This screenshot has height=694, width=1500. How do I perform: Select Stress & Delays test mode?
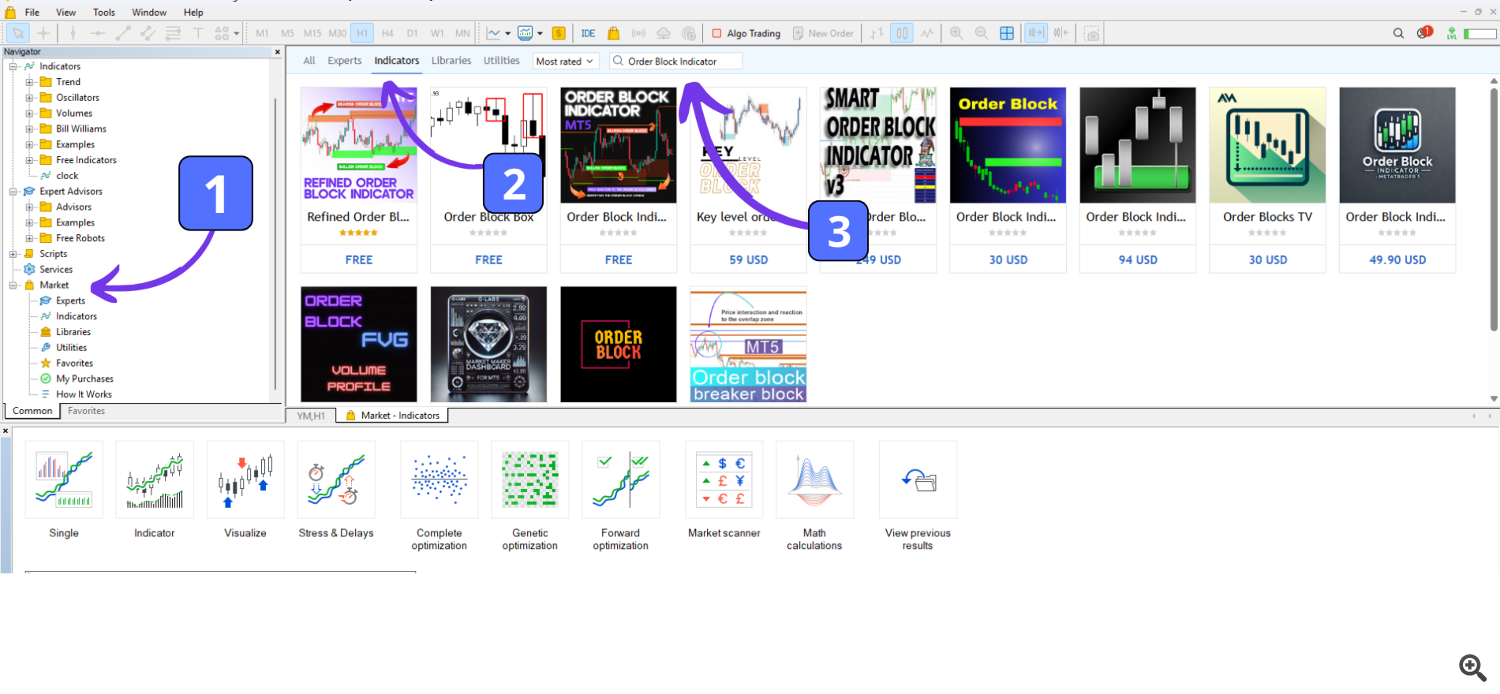click(x=336, y=492)
